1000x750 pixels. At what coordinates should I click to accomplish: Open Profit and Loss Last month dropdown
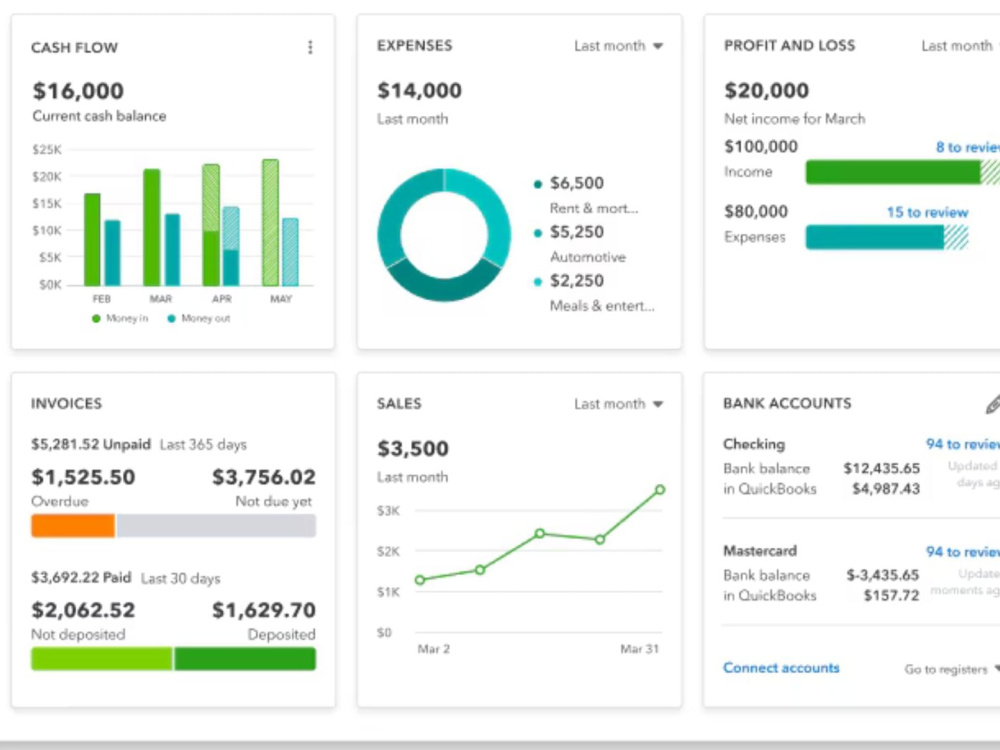pyautogui.click(x=960, y=46)
